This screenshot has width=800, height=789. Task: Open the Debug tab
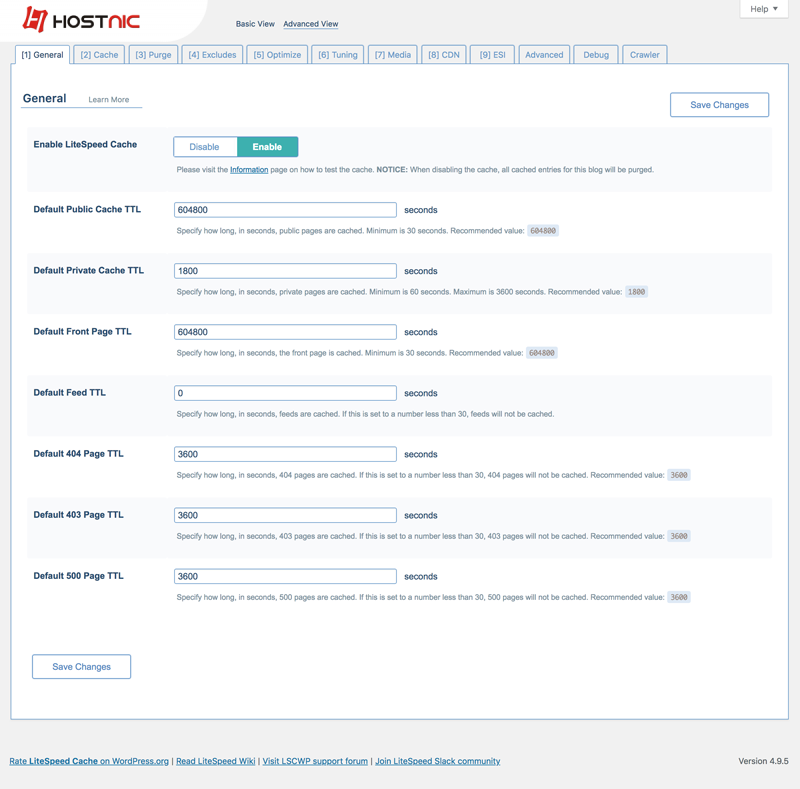pos(596,55)
